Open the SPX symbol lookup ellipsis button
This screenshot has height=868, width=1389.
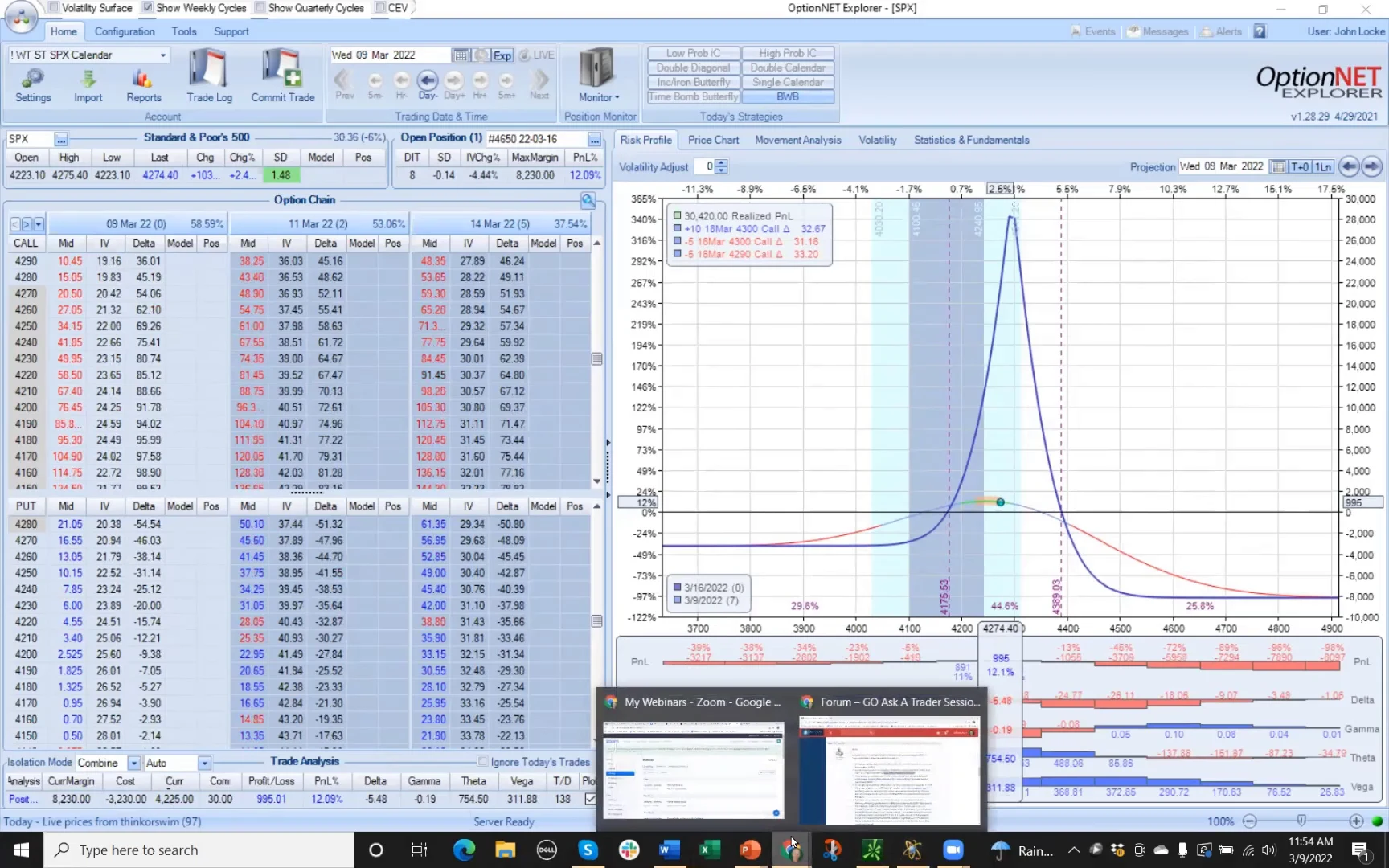pyautogui.click(x=61, y=139)
